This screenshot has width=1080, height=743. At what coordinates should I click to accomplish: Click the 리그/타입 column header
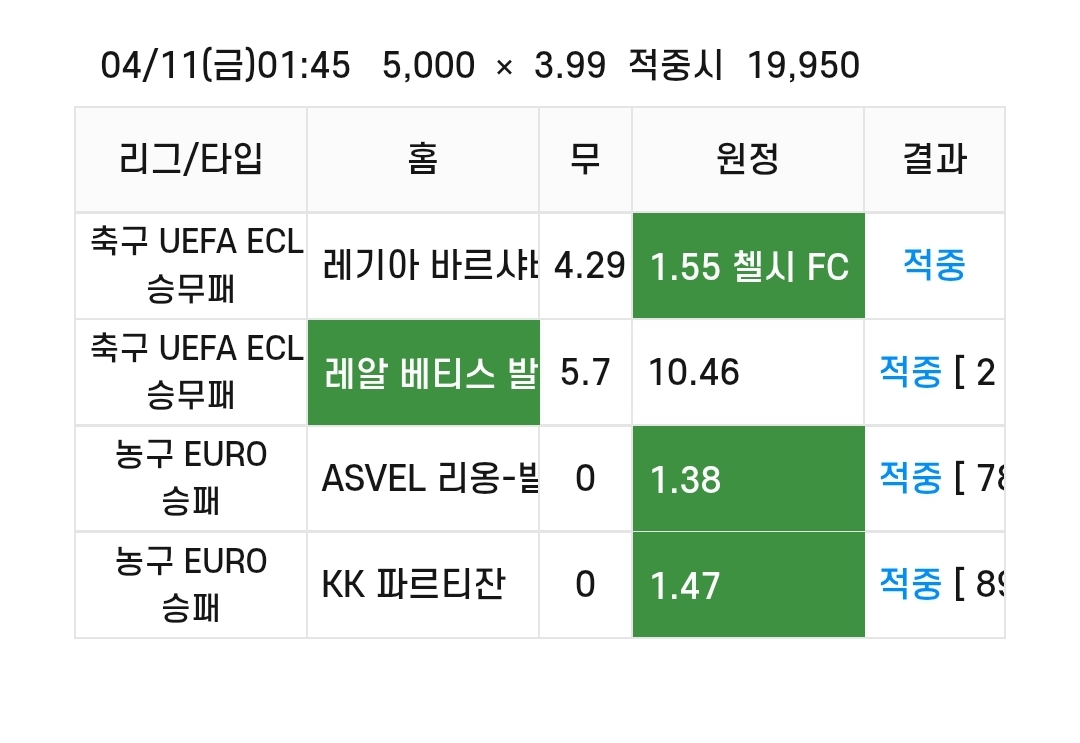[191, 160]
